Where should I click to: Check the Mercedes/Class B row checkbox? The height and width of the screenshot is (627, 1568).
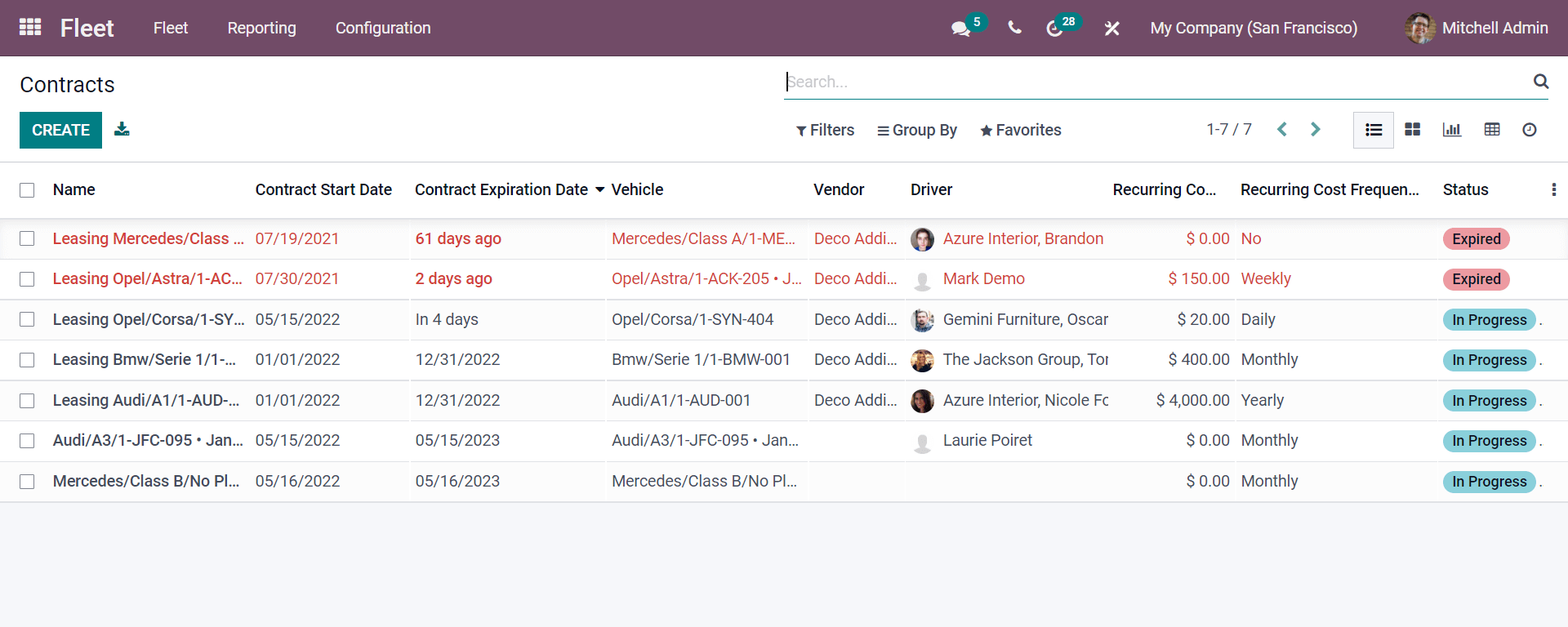click(27, 482)
